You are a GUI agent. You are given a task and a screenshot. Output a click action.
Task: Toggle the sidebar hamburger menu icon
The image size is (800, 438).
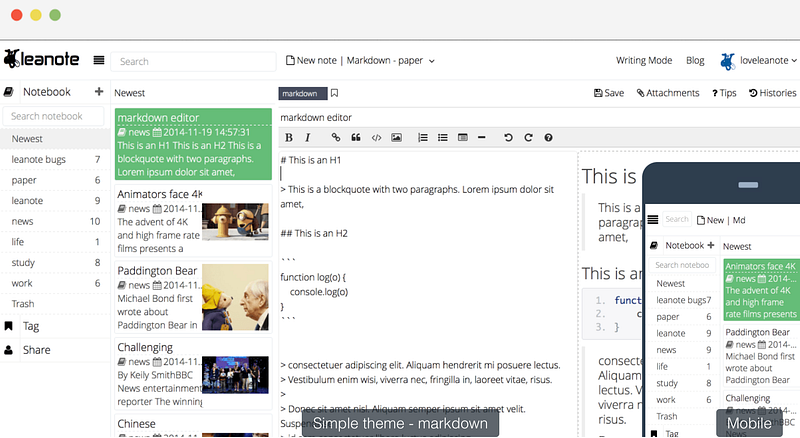99,60
